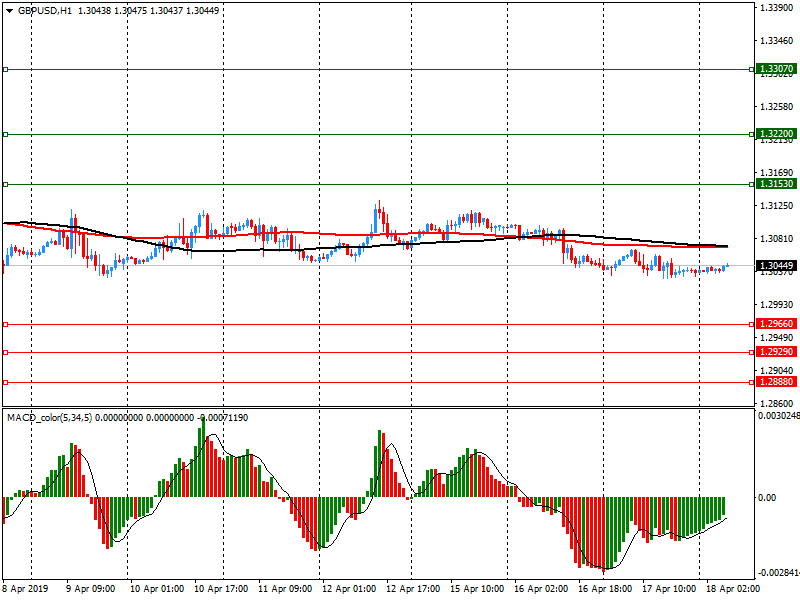Click the MACD 0.00 zero level label
The width and height of the screenshot is (800, 600).
coord(768,498)
